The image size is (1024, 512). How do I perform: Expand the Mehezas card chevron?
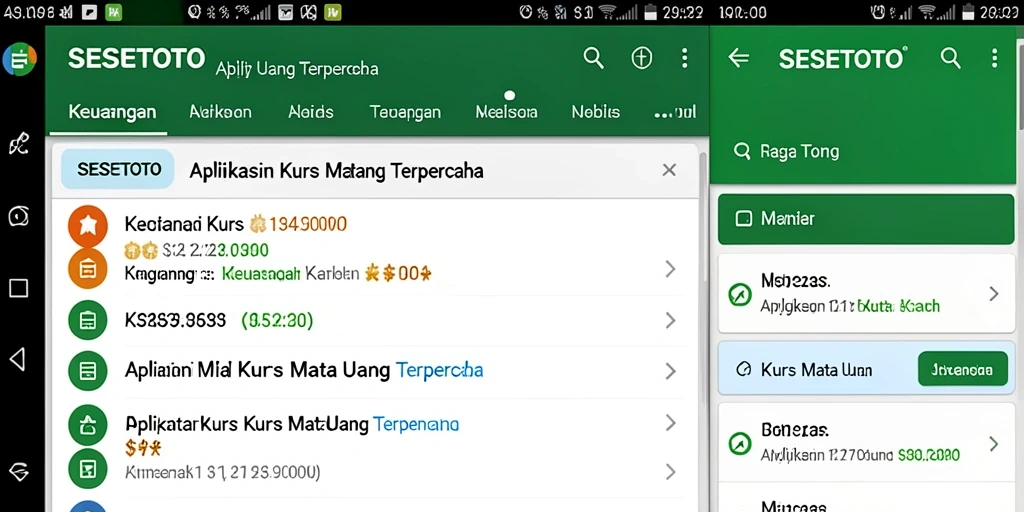pyautogui.click(x=993, y=294)
